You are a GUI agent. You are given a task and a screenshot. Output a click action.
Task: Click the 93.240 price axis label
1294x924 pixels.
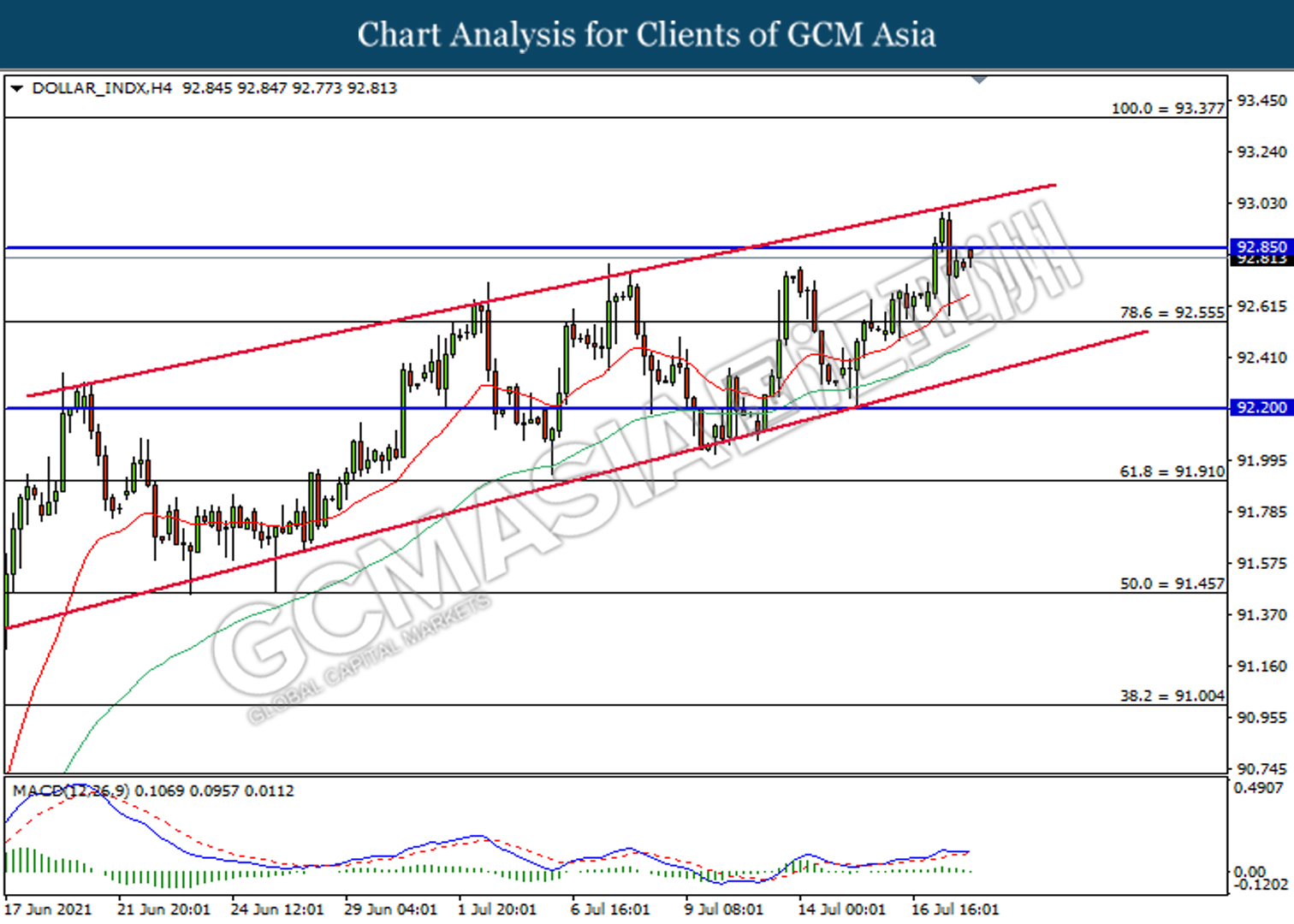[1261, 152]
